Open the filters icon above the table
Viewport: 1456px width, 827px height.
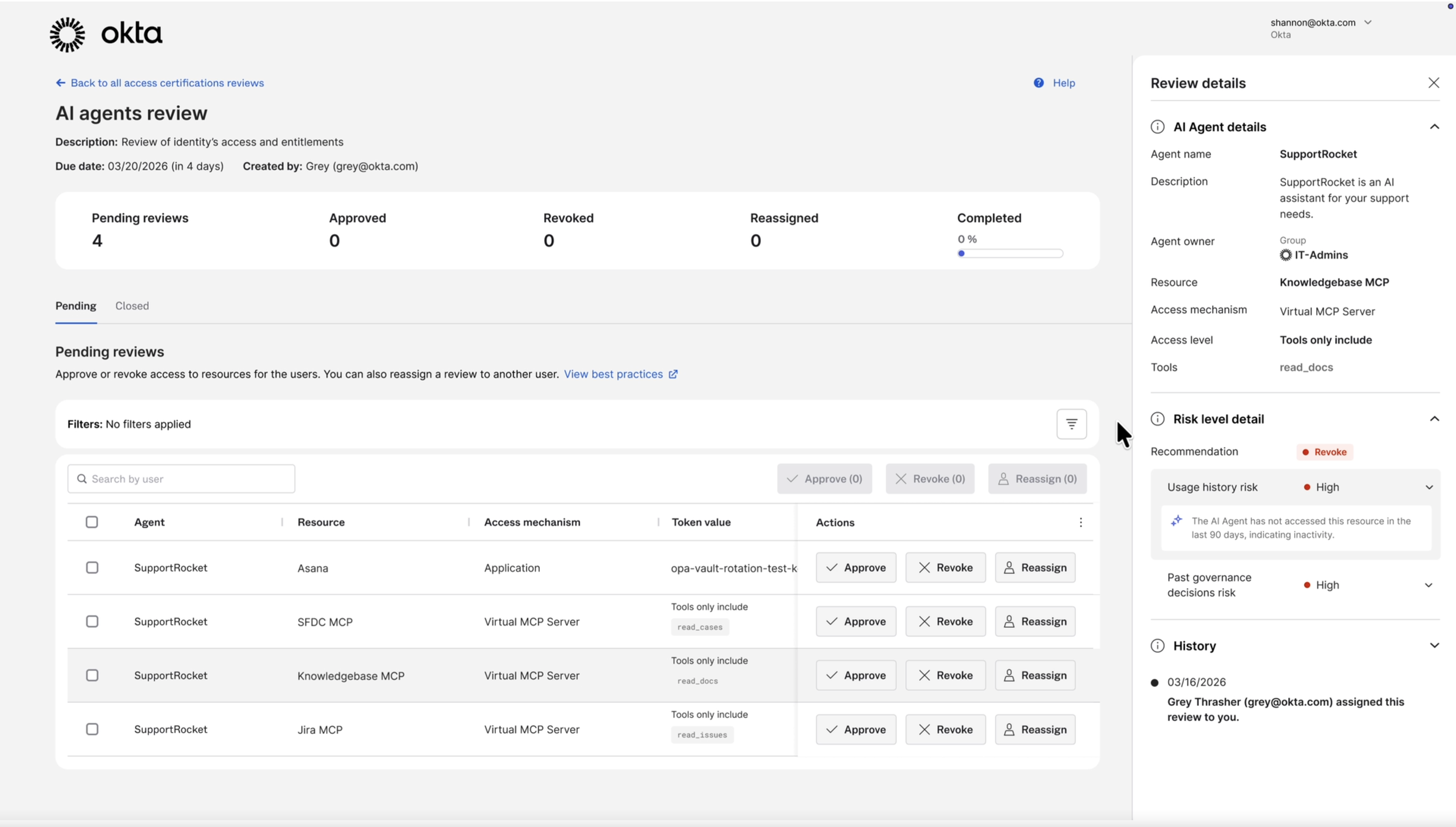point(1072,424)
